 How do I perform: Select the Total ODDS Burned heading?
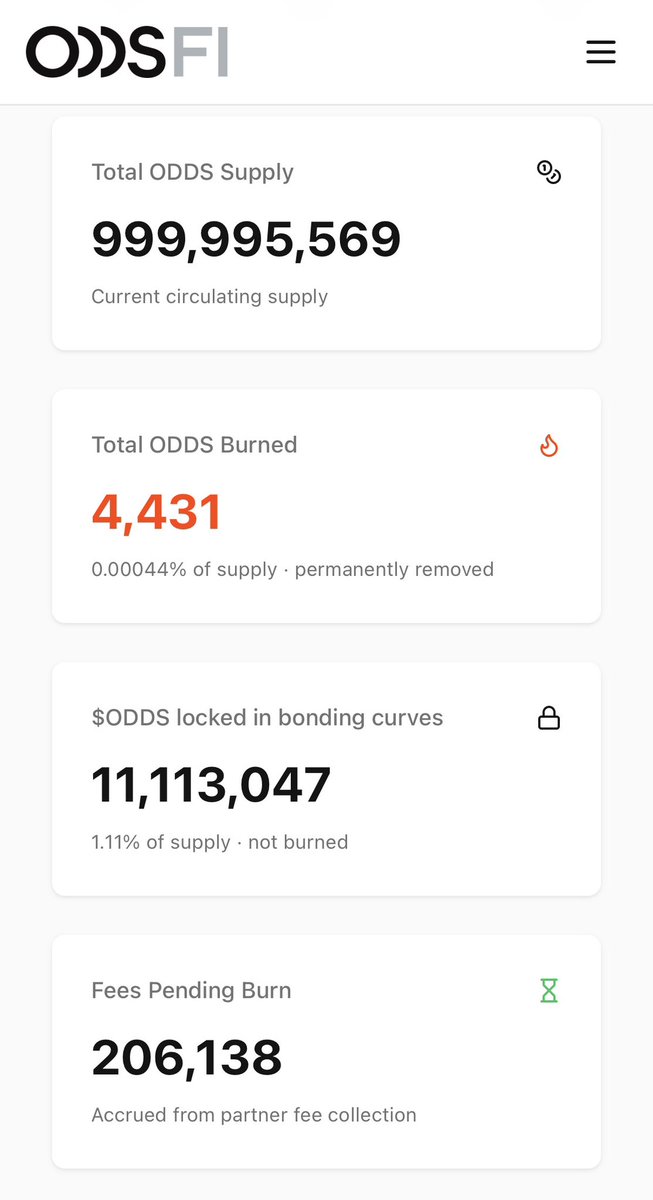coord(194,445)
